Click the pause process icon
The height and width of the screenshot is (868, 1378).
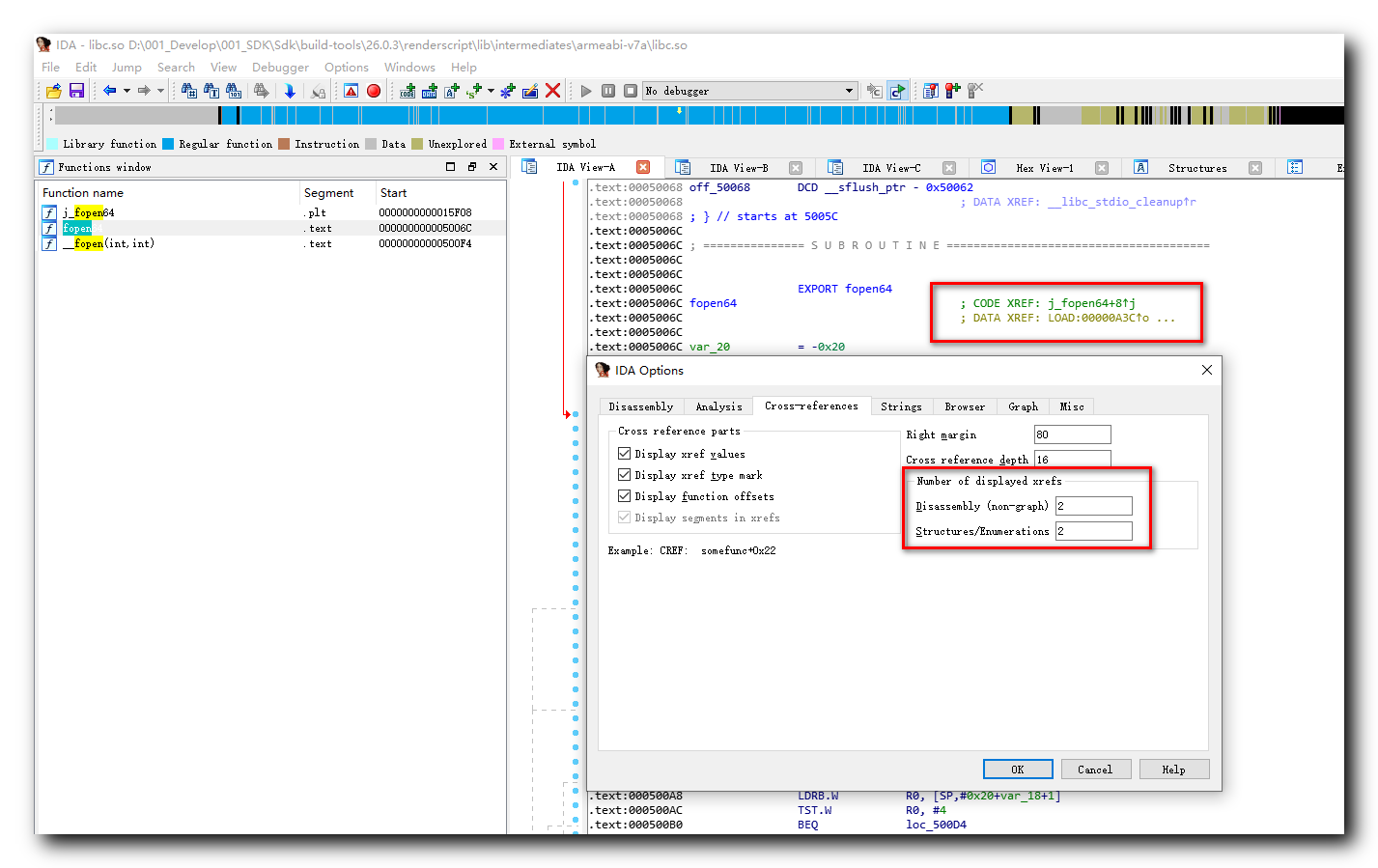pyautogui.click(x=607, y=91)
